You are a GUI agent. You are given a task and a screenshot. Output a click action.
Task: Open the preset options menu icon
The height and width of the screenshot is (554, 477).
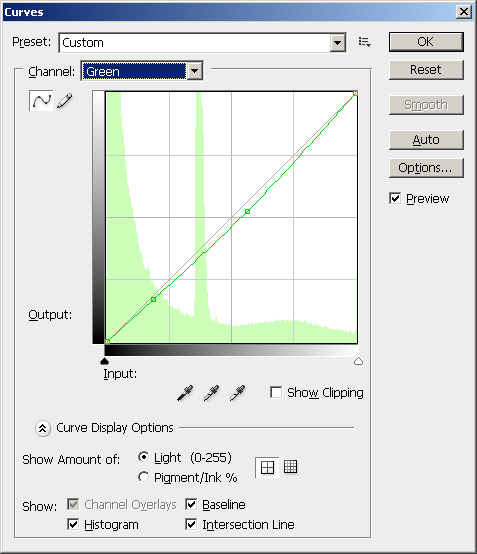coord(364,42)
